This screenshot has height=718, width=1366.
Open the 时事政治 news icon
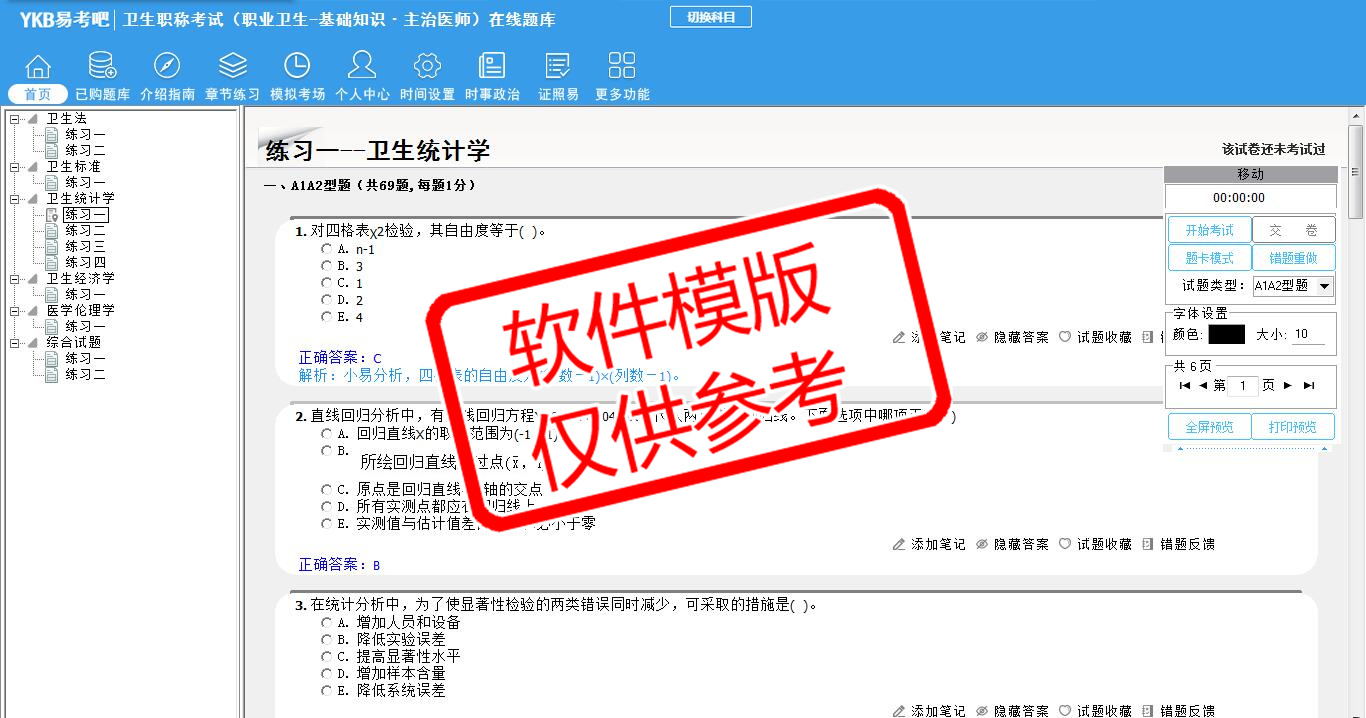(492, 67)
